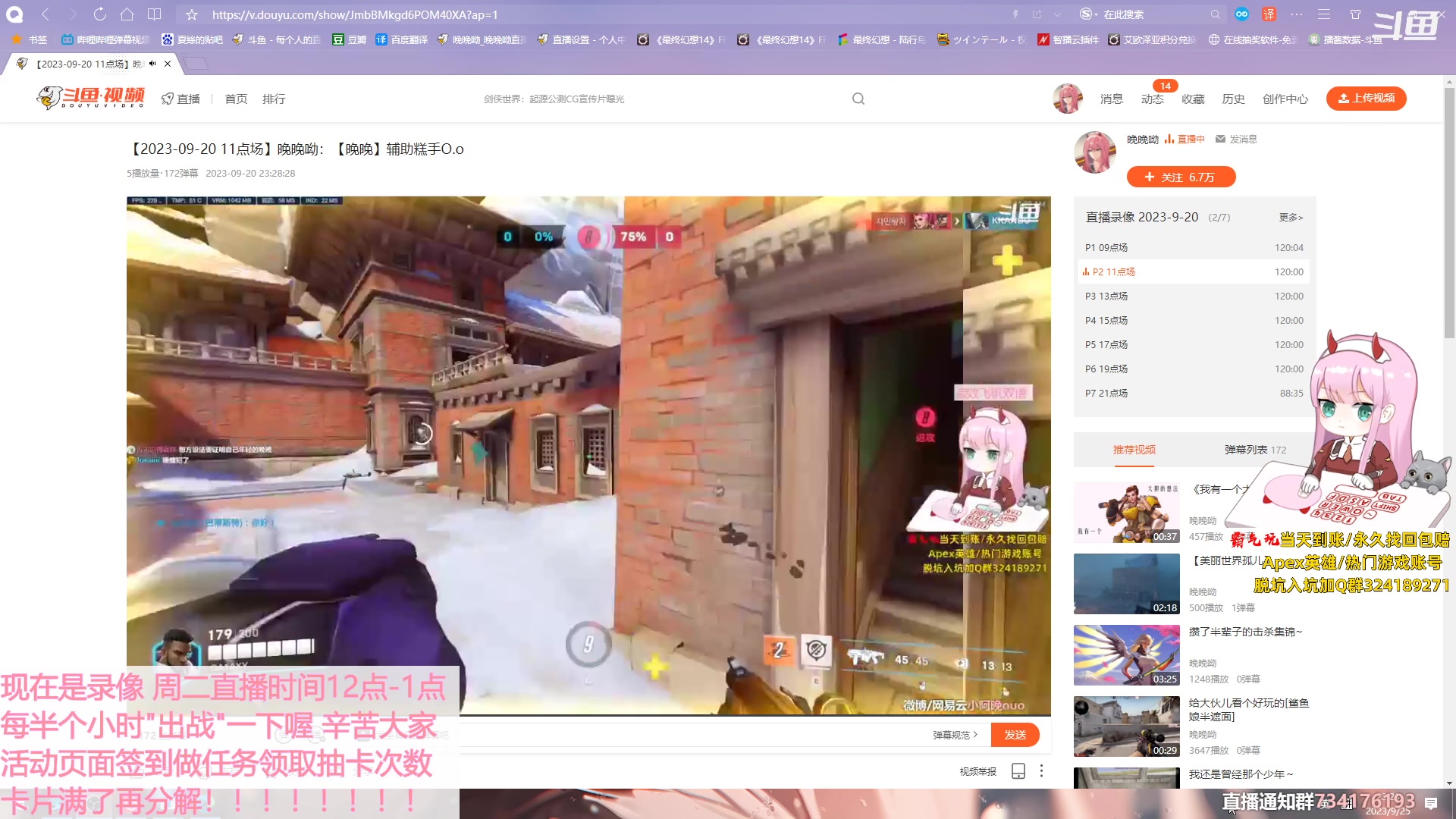
Task: Click the translate icon in the browser toolbar
Action: (x=1268, y=14)
